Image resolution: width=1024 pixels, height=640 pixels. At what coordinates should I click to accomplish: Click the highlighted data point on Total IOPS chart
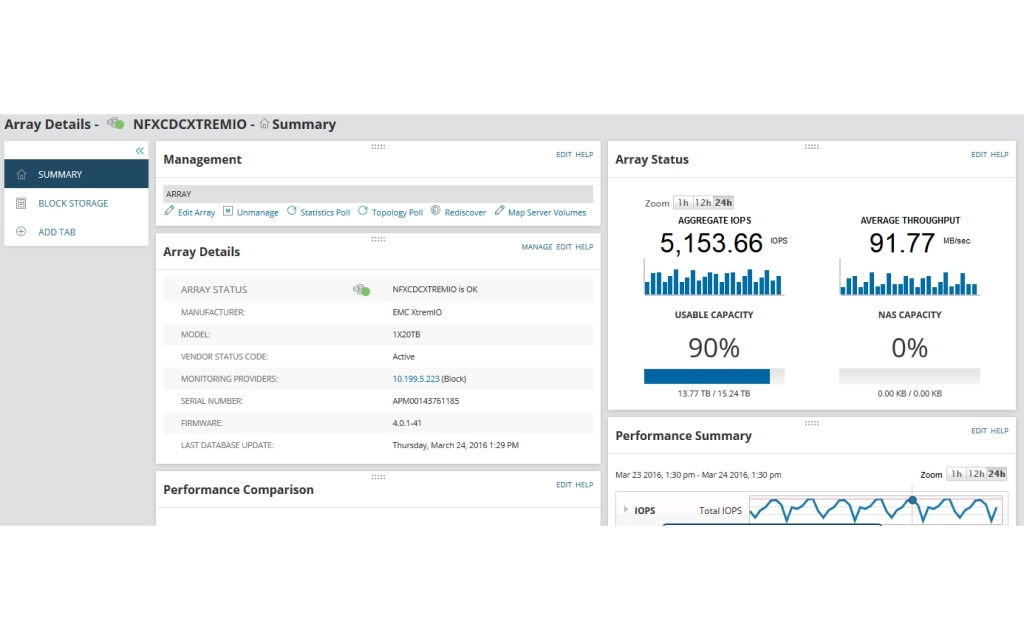click(912, 498)
